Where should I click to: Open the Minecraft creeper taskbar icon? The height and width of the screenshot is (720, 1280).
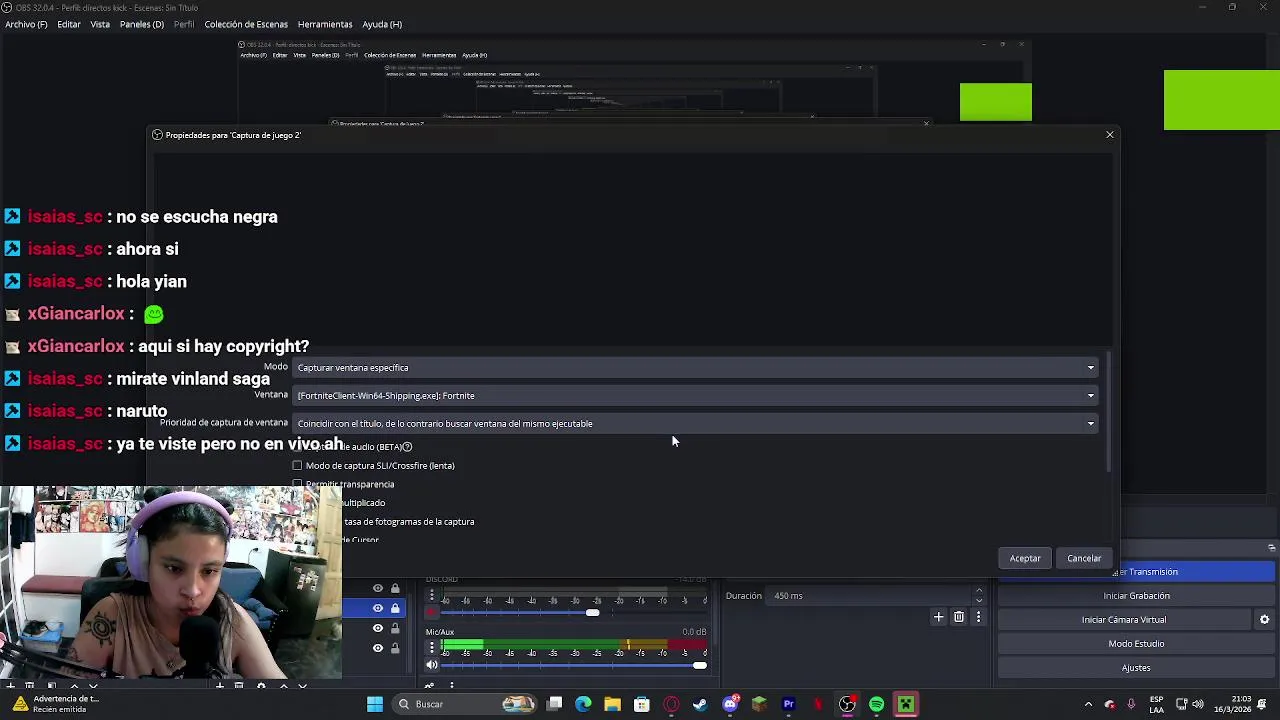click(905, 705)
